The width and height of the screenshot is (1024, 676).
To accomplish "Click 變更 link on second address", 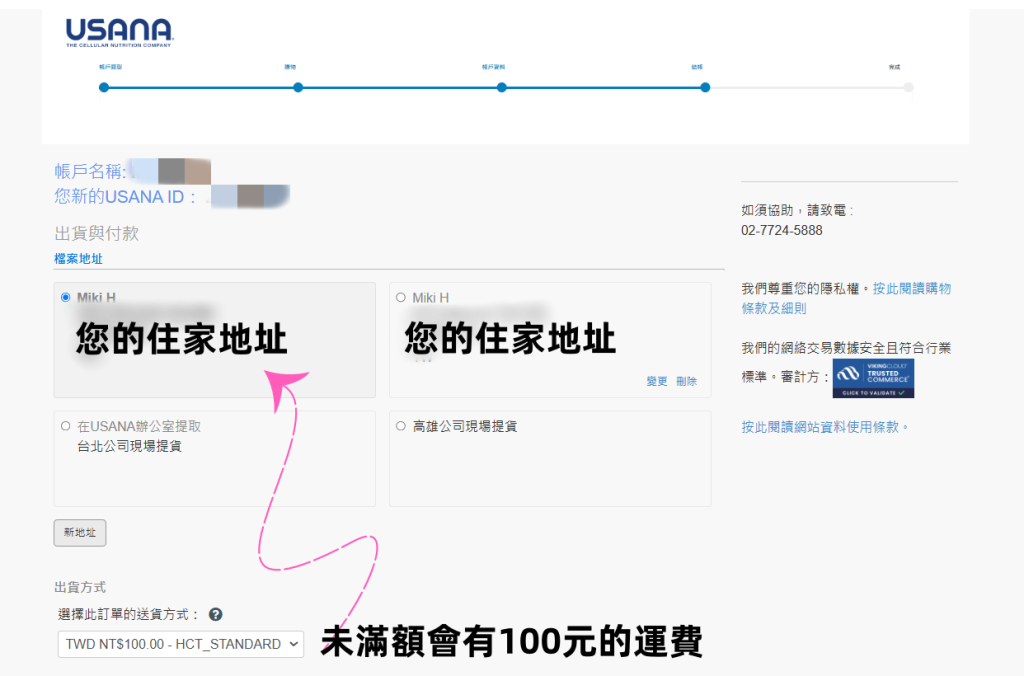I will pyautogui.click(x=656, y=381).
